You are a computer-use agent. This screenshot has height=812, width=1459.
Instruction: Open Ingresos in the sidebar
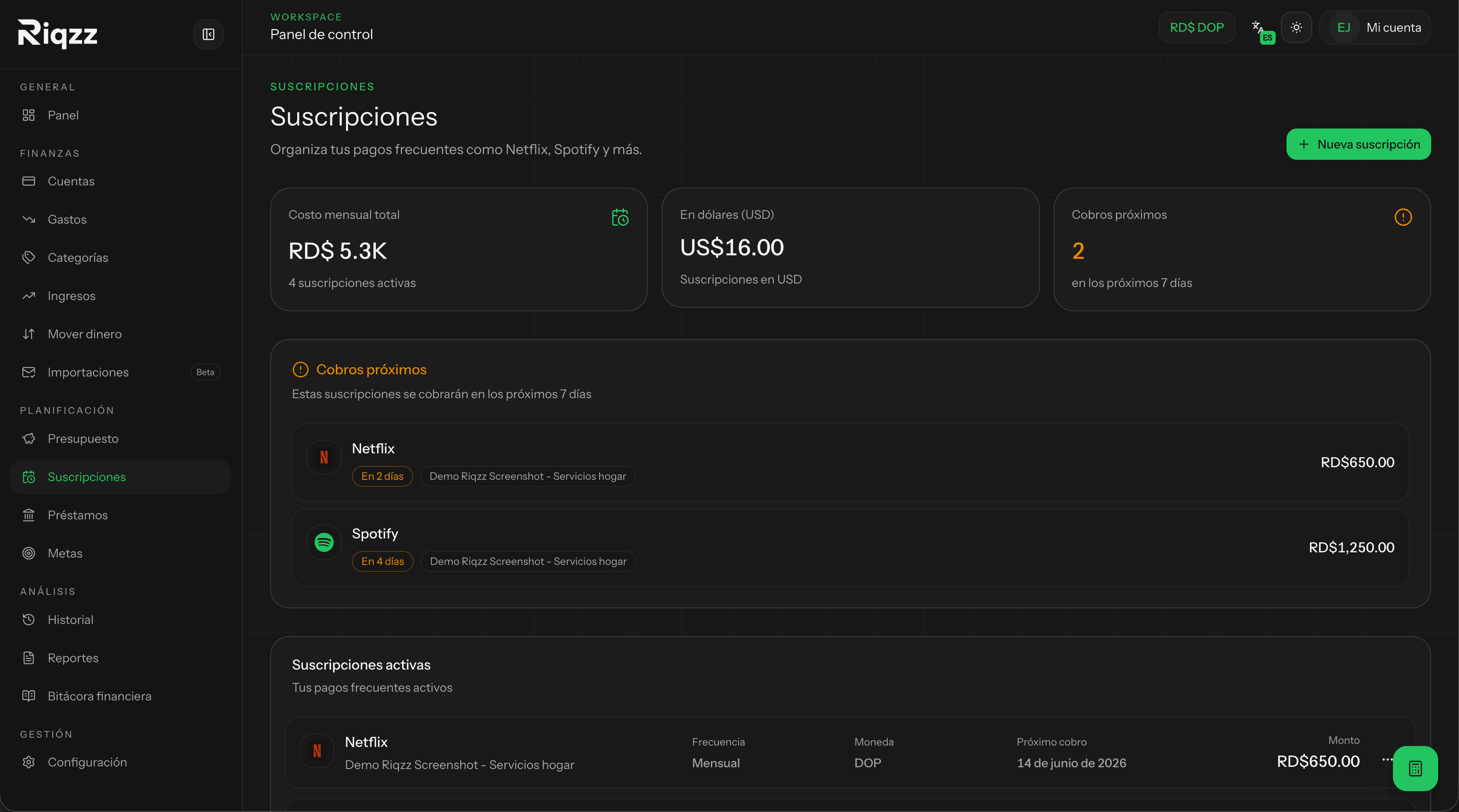pos(120,296)
